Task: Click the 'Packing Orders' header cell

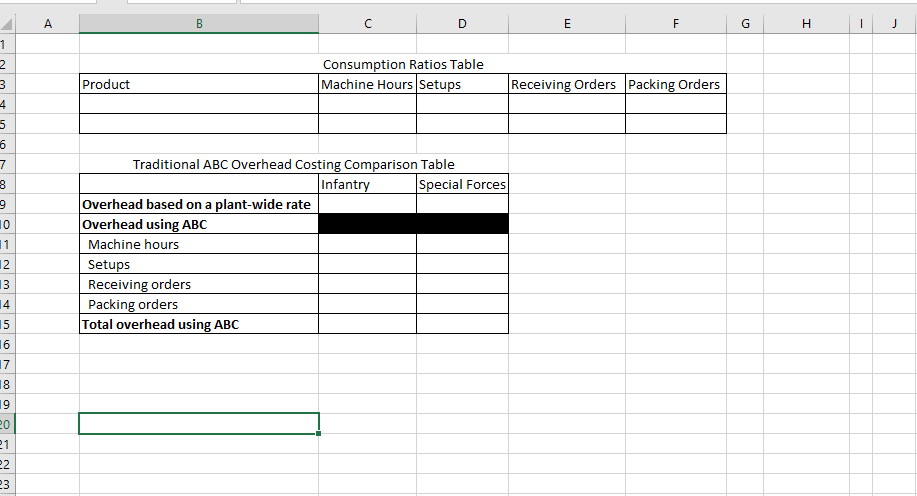Action: [x=675, y=84]
